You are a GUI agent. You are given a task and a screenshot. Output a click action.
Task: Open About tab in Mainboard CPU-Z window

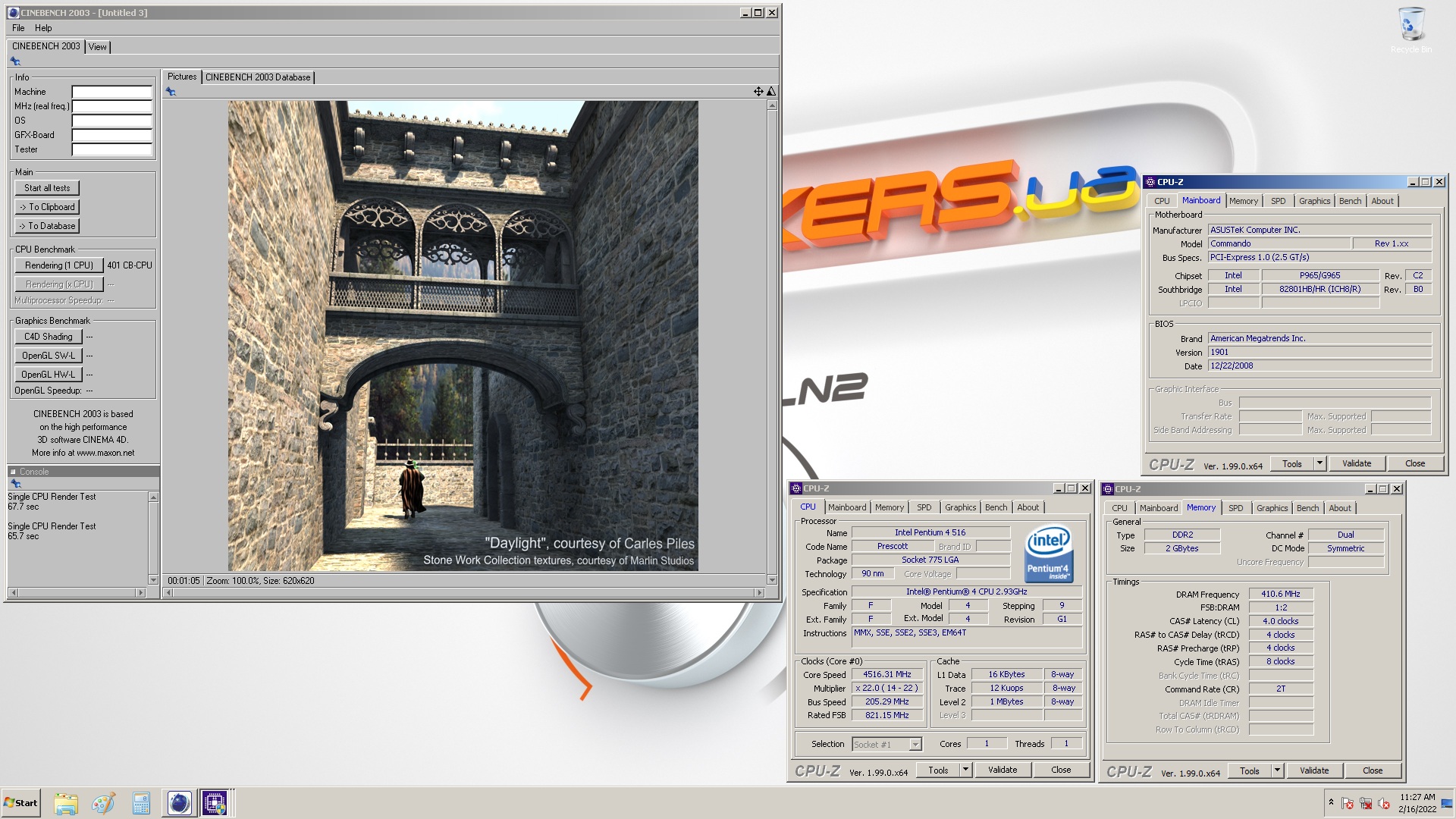[1382, 201]
